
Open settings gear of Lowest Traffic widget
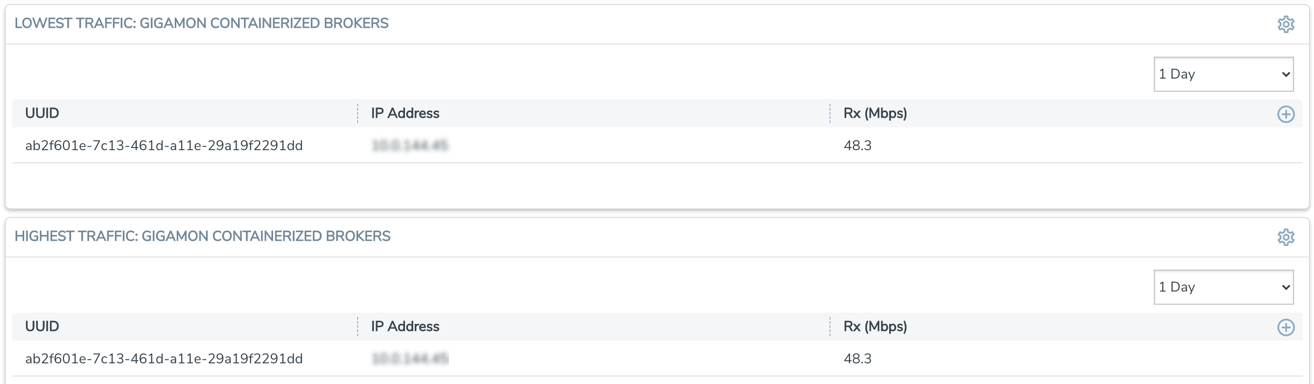pyautogui.click(x=1286, y=24)
